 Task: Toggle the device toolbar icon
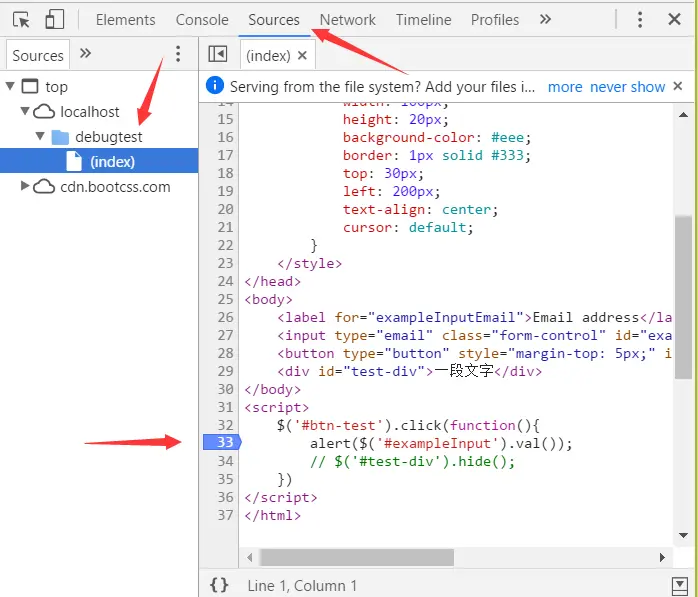pos(55,20)
